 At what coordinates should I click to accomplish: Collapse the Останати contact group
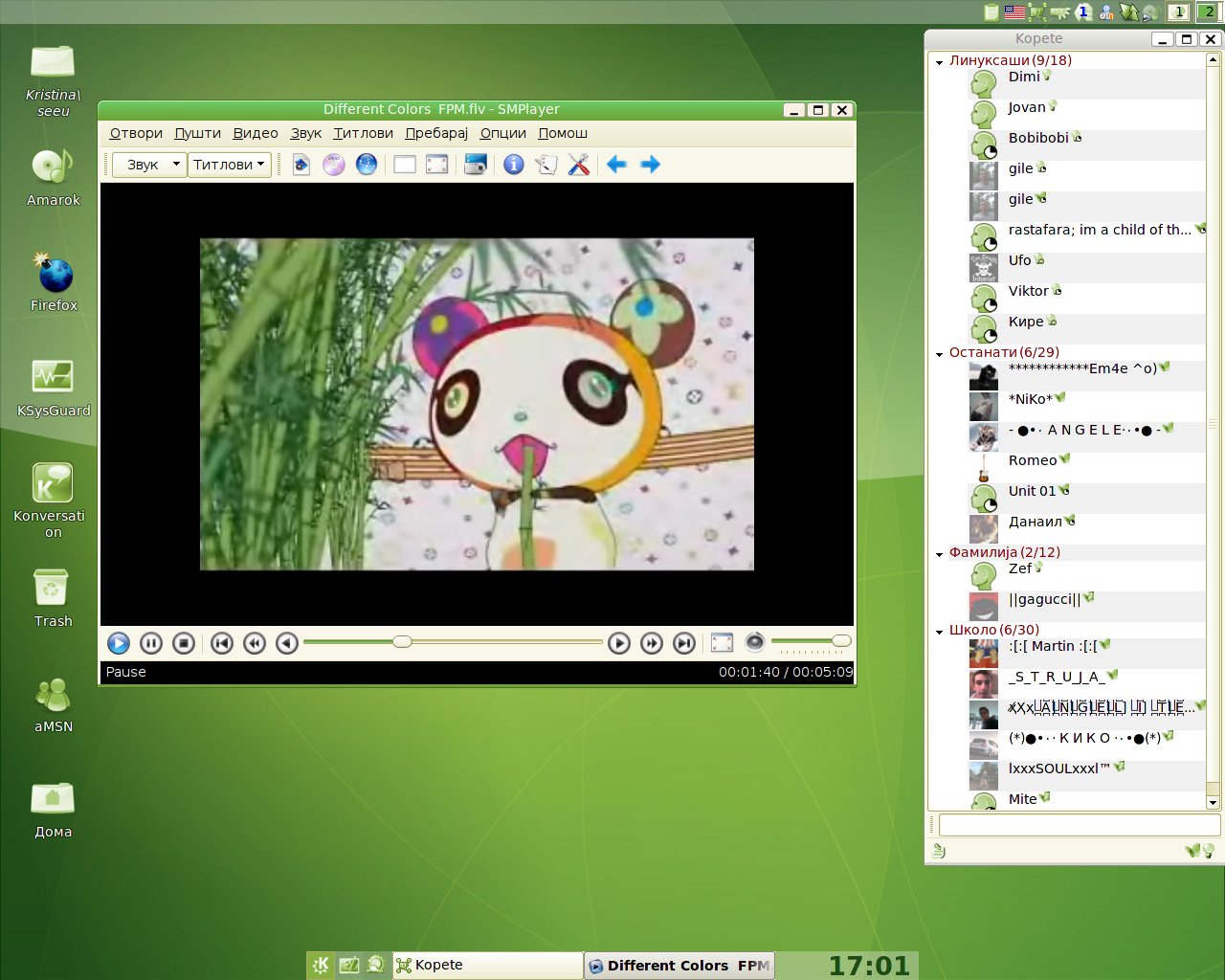point(939,353)
